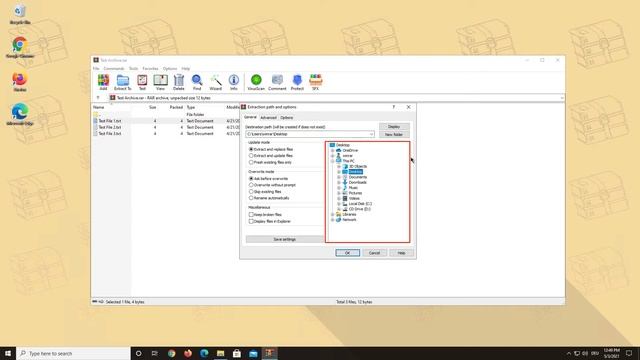Click the Microsoft Edge desktop icon
This screenshot has width=640, height=360.
point(20,115)
